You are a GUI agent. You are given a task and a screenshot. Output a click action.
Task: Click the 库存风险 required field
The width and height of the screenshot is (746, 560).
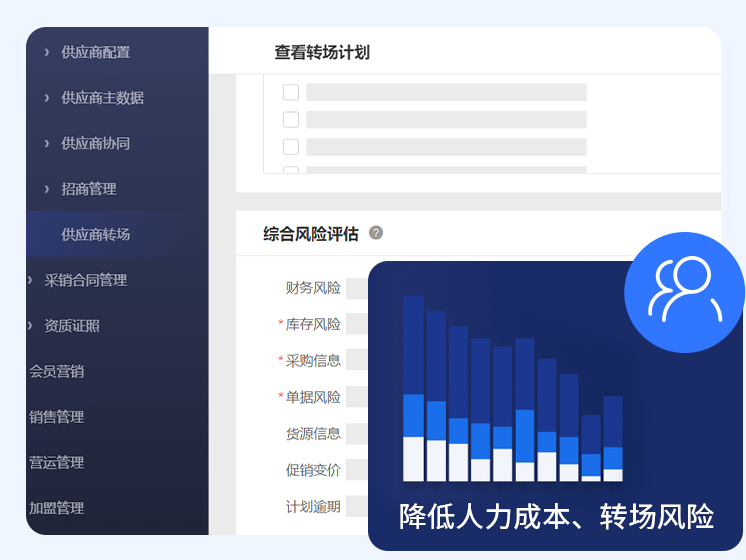pos(356,324)
